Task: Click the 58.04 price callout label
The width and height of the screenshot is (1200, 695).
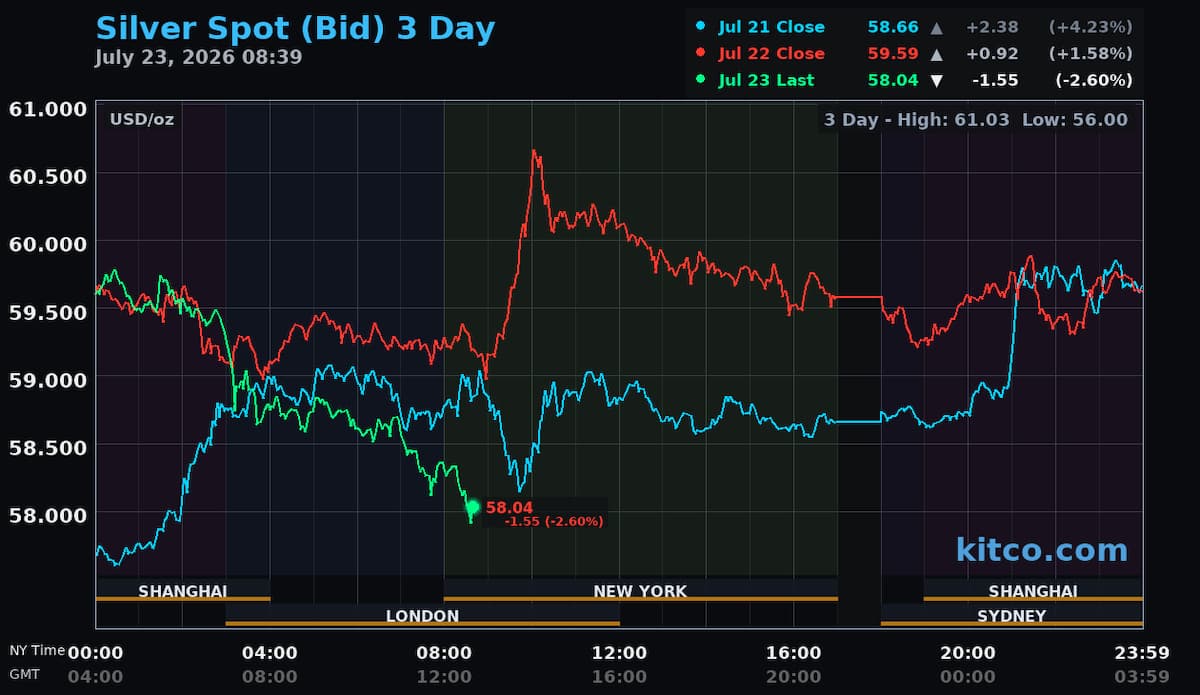Action: pyautogui.click(x=545, y=513)
